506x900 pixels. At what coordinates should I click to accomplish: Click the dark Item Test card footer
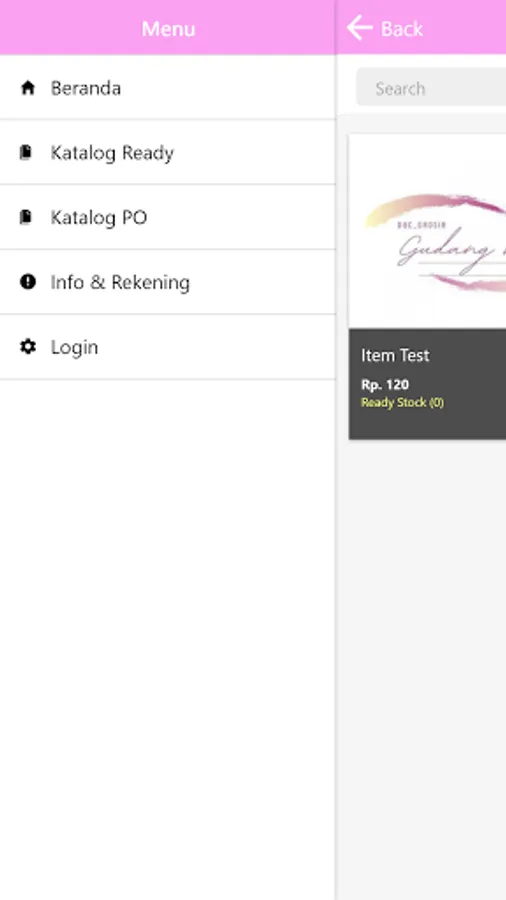(427, 384)
